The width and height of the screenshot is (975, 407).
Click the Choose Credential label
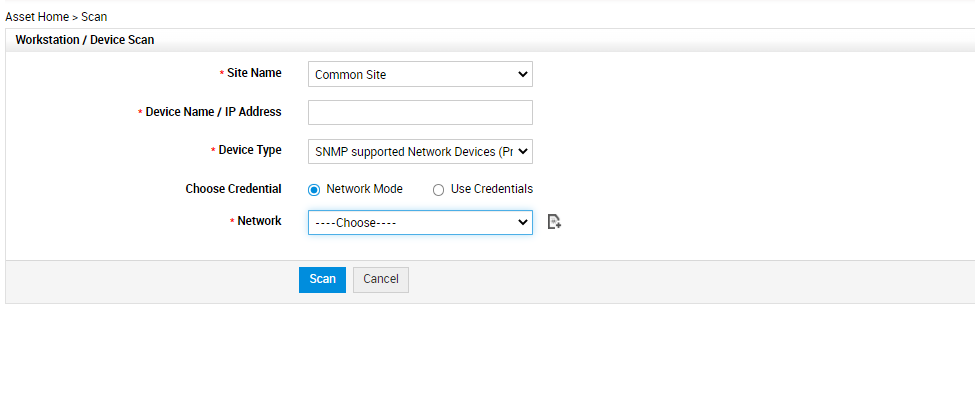(x=233, y=188)
